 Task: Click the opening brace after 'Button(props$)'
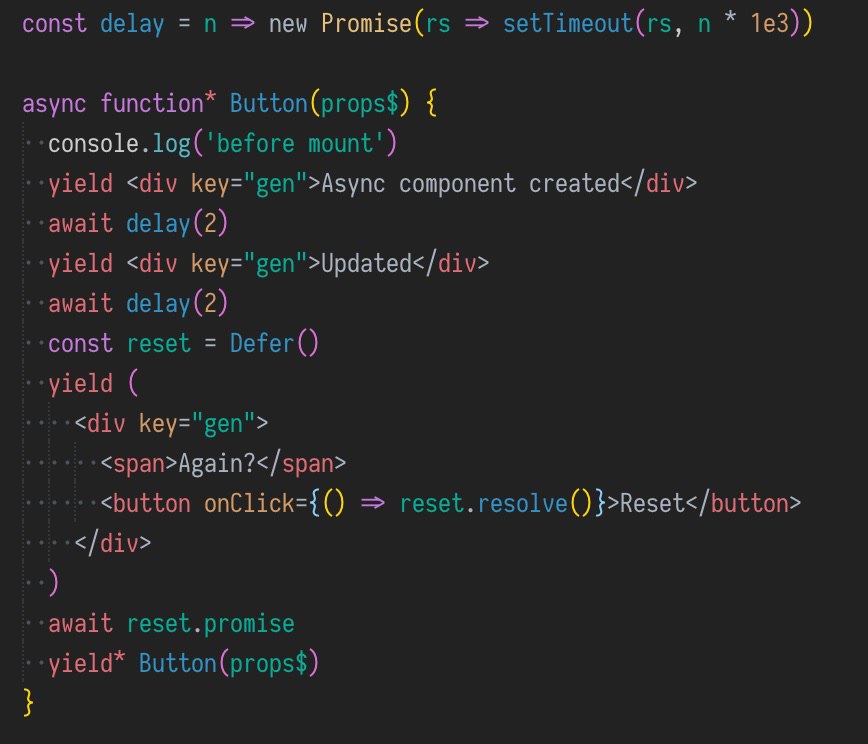coord(432,104)
